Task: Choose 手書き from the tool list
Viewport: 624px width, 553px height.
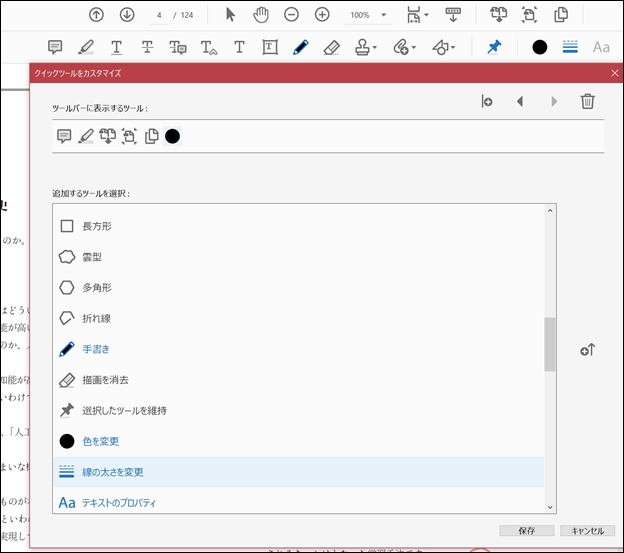Action: (298, 349)
